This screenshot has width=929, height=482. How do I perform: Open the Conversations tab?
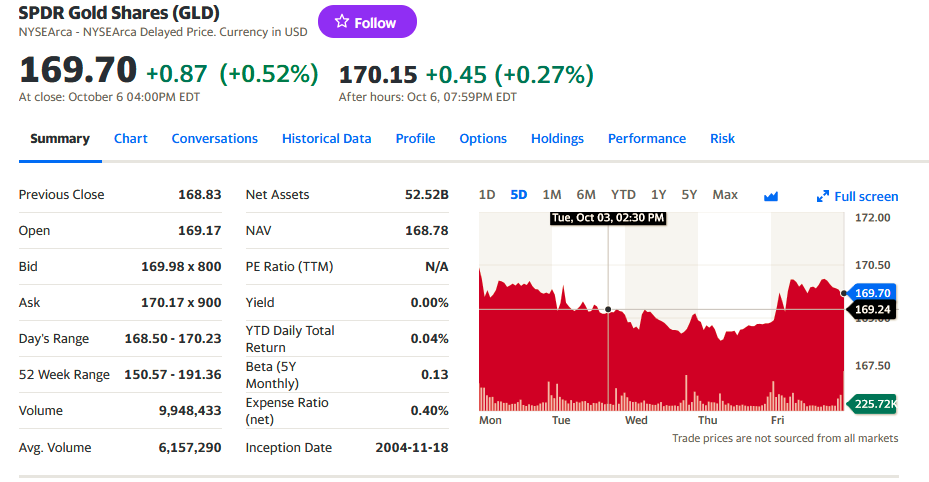pyautogui.click(x=214, y=139)
